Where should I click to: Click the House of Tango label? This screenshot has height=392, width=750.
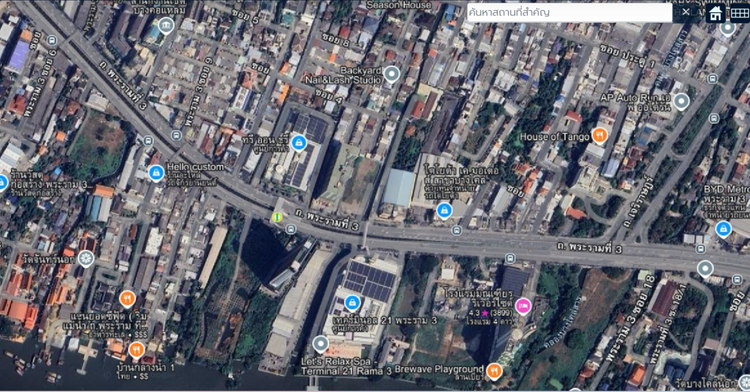click(x=555, y=137)
